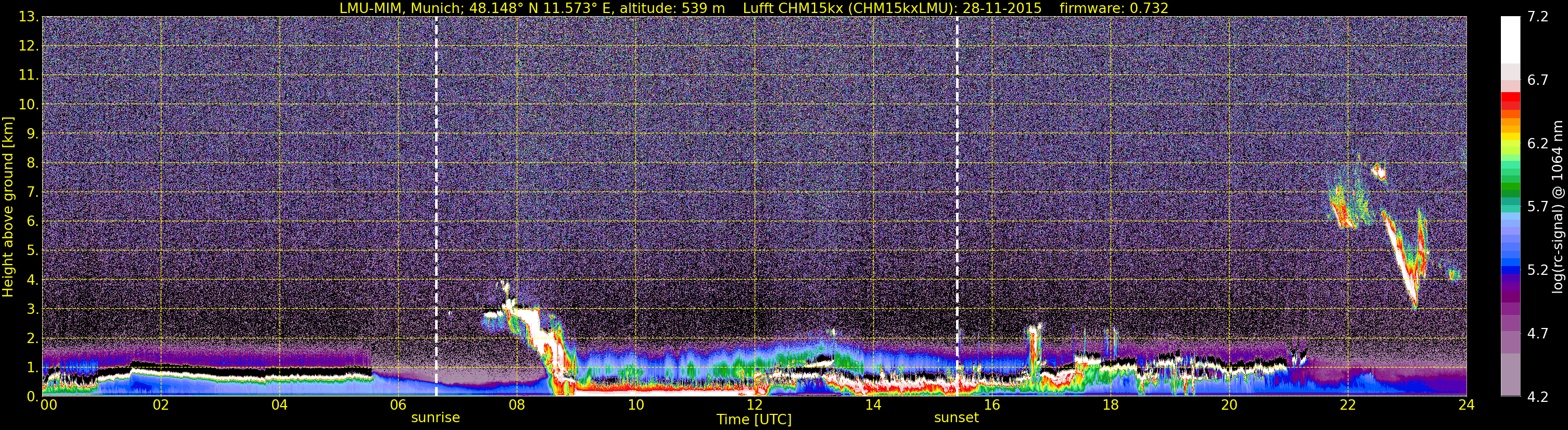Click the time tick label '02'
Viewport: 1568px width, 430px height.
(160, 405)
